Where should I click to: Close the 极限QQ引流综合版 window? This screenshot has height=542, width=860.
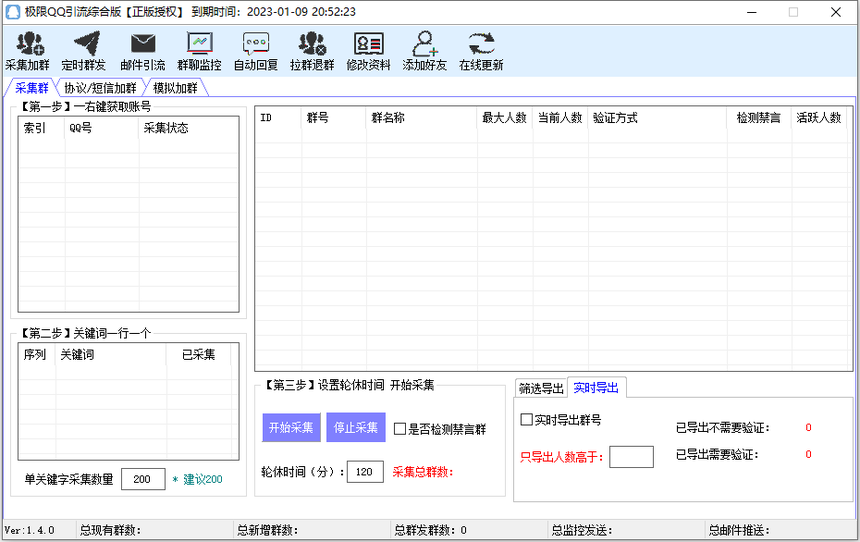[x=836, y=12]
